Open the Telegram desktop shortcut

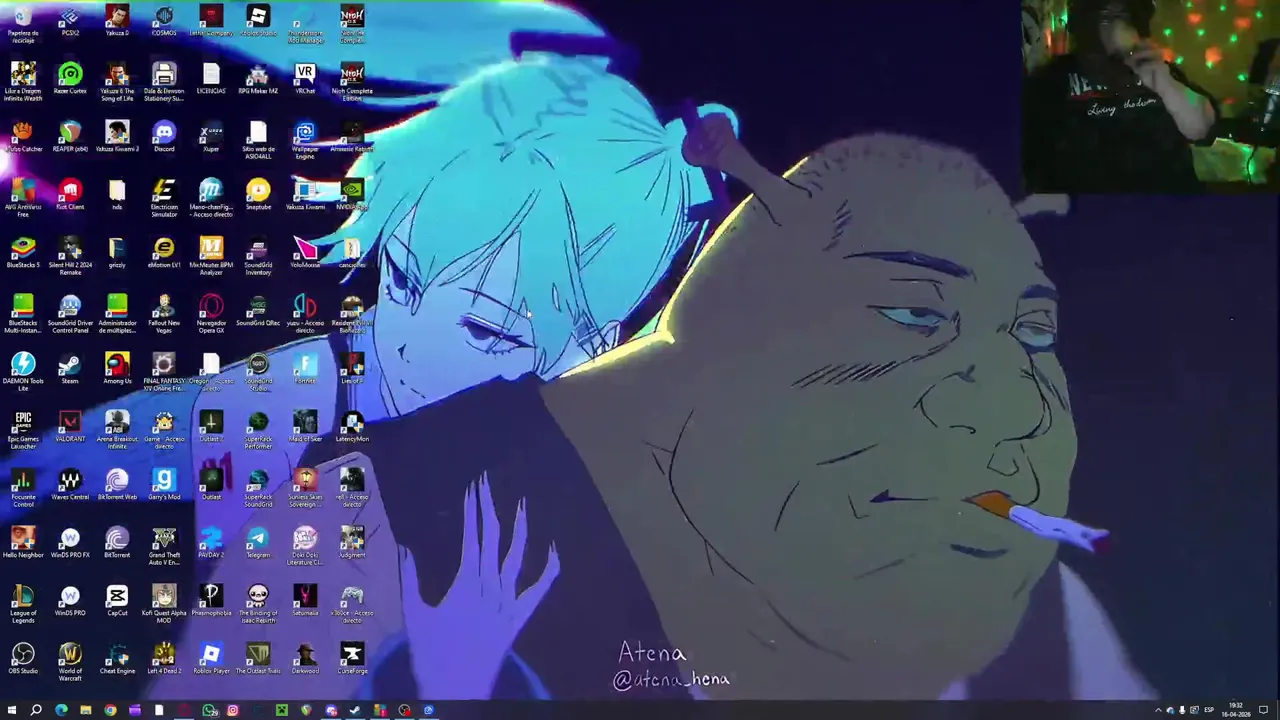pyautogui.click(x=258, y=544)
